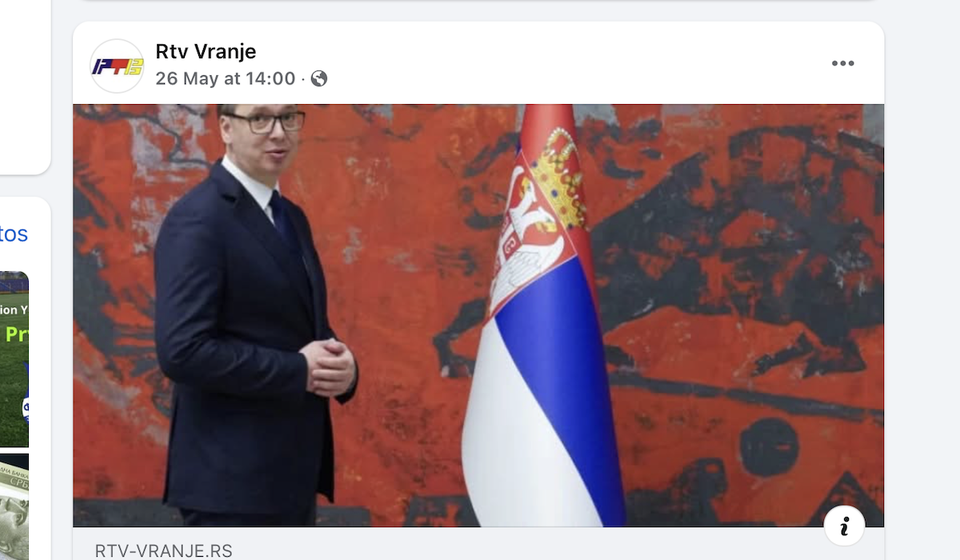Open the RTV-VRANJE.RS link domain
The image size is (960, 560).
pyautogui.click(x=163, y=551)
